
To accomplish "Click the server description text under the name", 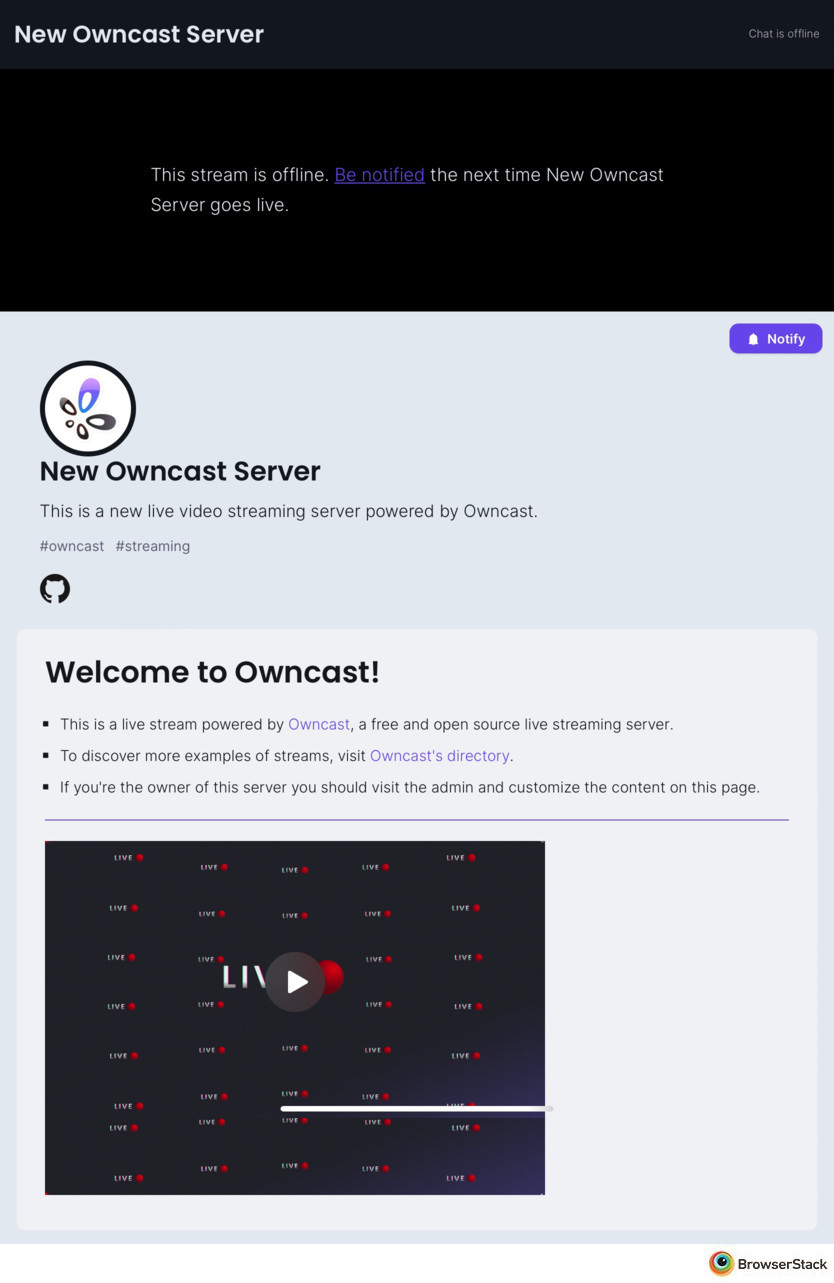I will tap(289, 511).
